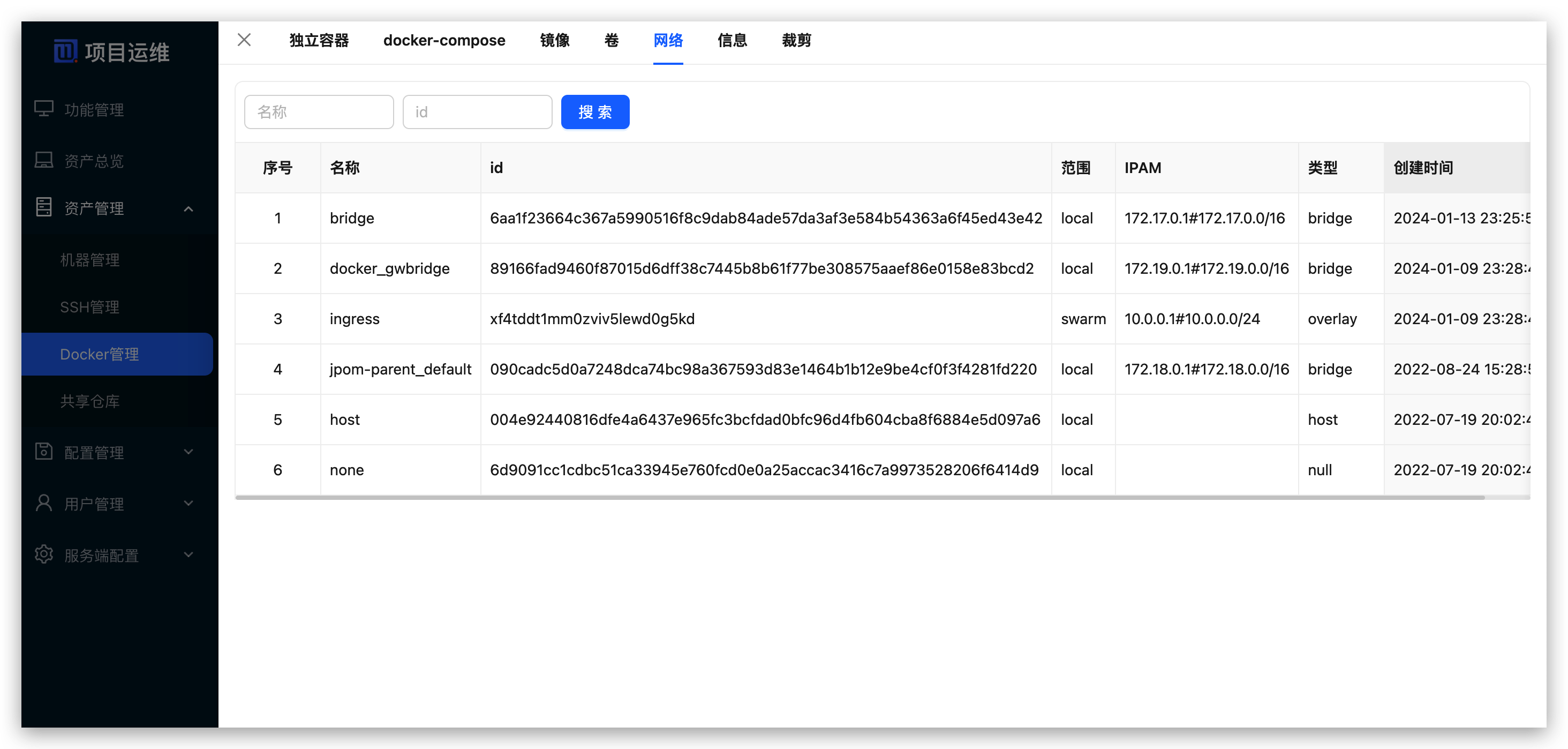Switch to the 独立容器 tab
Image resolution: width=1568 pixels, height=749 pixels.
coord(319,41)
